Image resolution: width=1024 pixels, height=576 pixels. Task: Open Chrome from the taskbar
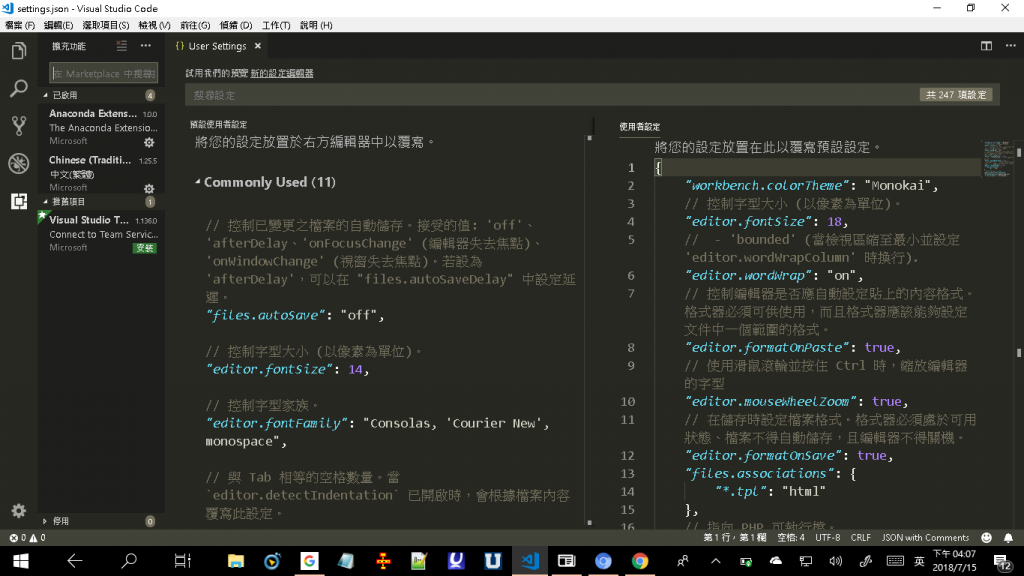(639, 561)
